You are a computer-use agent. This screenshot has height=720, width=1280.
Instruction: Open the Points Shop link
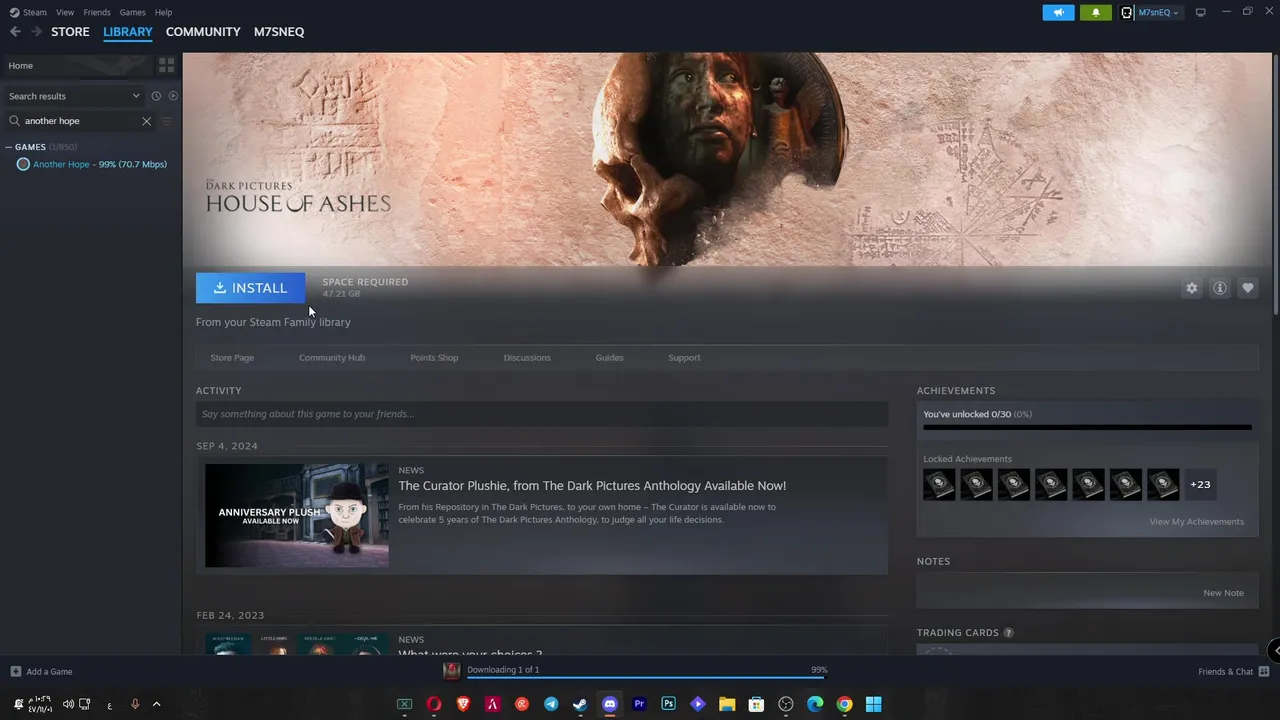[434, 358]
